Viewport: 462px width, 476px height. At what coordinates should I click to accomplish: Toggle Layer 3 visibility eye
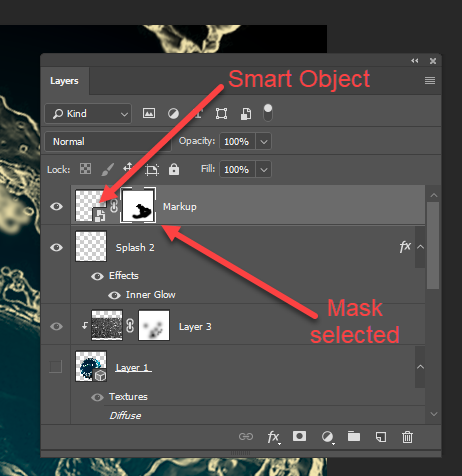(56, 326)
